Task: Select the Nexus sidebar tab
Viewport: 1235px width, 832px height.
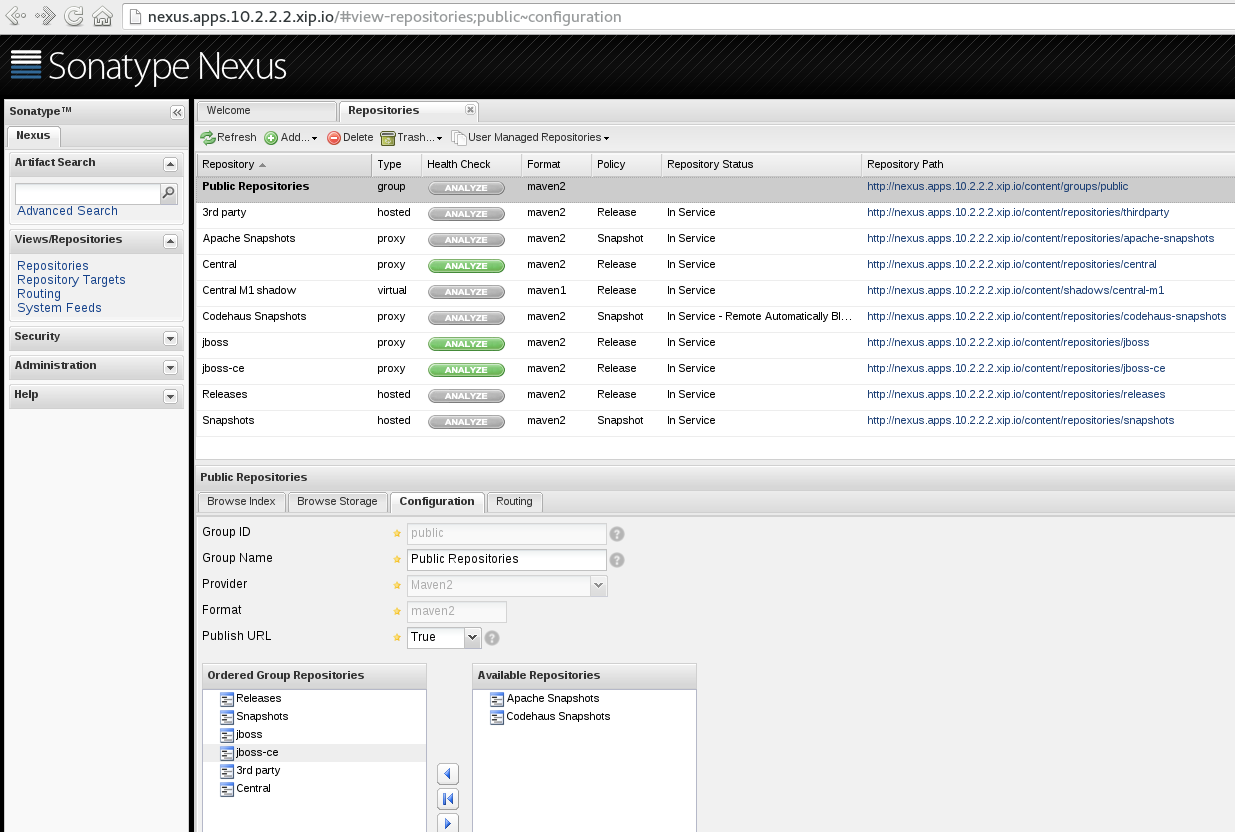Action: click(x=33, y=136)
